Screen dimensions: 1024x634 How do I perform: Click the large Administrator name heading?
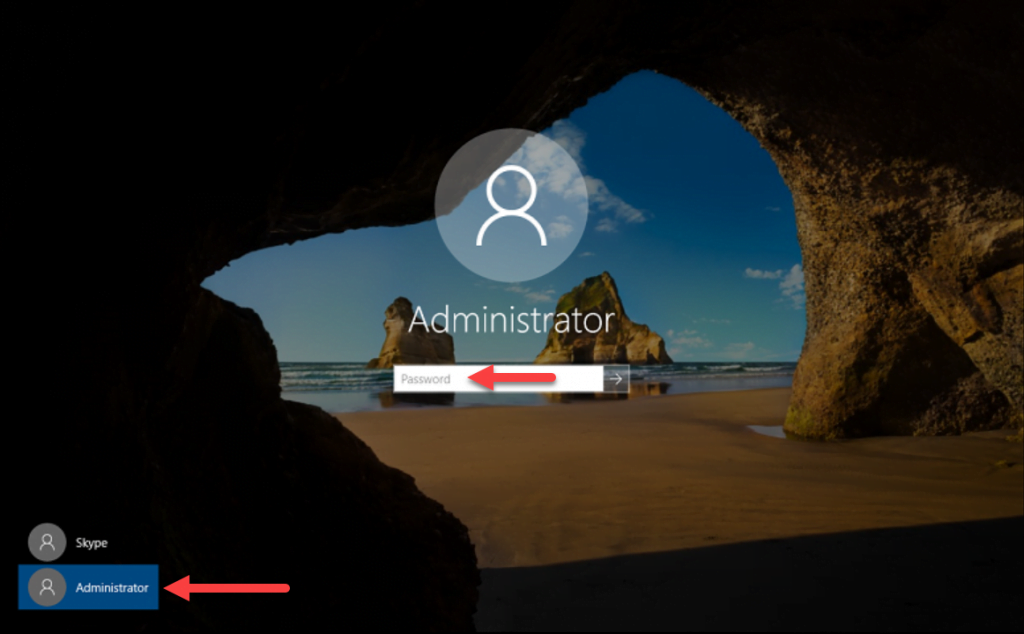pos(511,320)
